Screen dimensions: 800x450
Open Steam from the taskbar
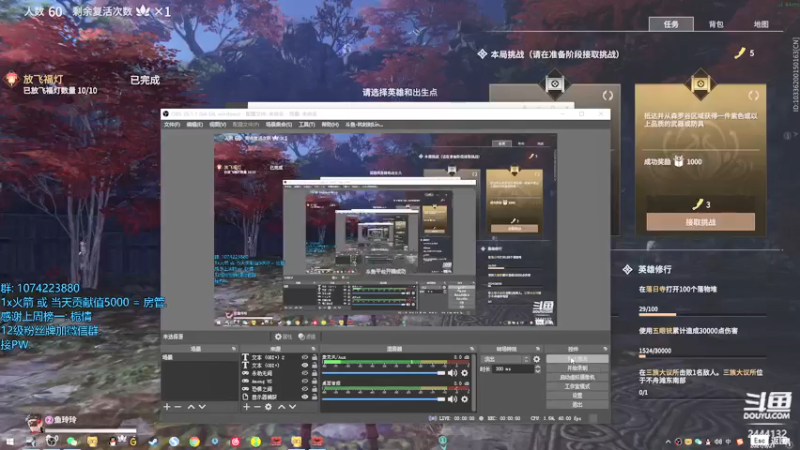coord(153,441)
